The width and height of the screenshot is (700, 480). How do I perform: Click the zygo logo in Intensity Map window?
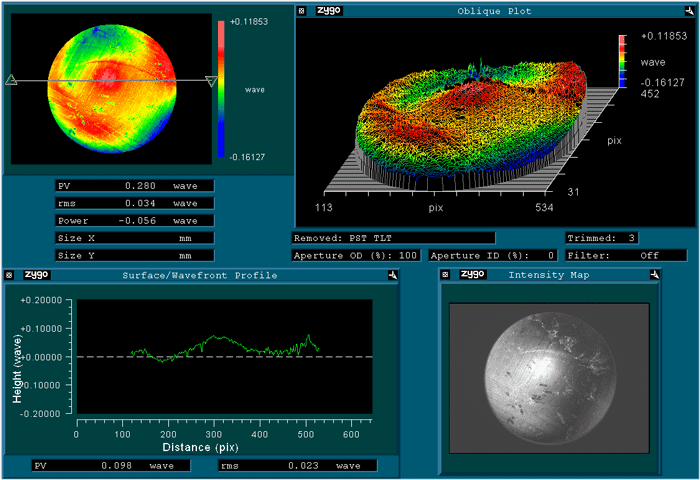coord(472,274)
